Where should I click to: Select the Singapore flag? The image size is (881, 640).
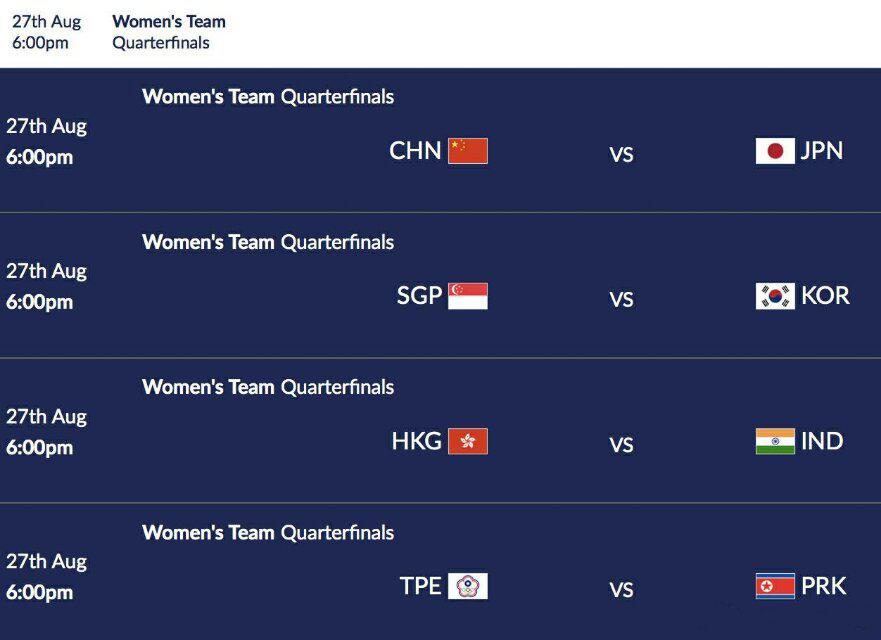(467, 296)
